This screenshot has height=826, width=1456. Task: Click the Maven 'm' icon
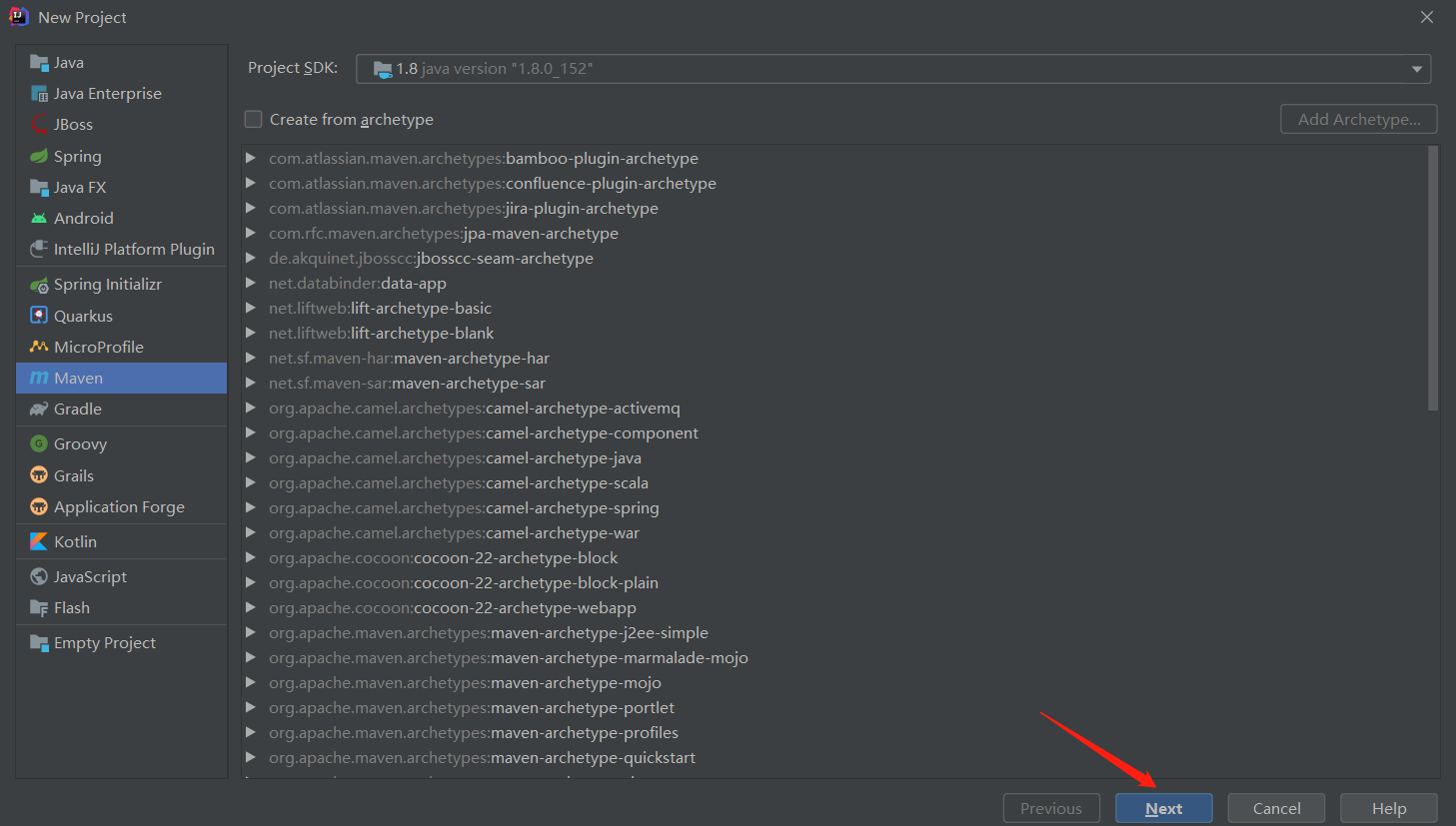39,378
